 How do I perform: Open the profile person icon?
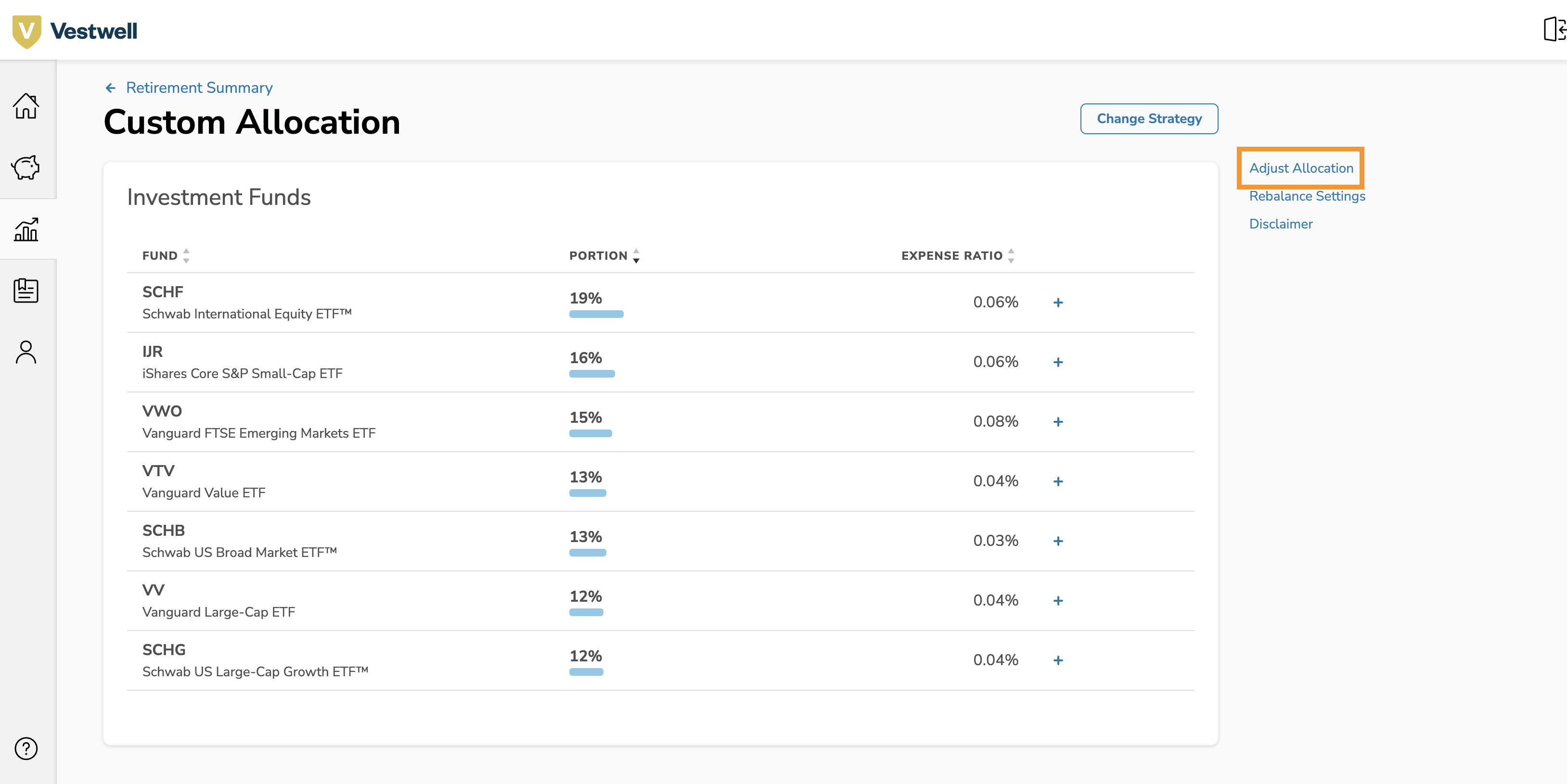(27, 352)
